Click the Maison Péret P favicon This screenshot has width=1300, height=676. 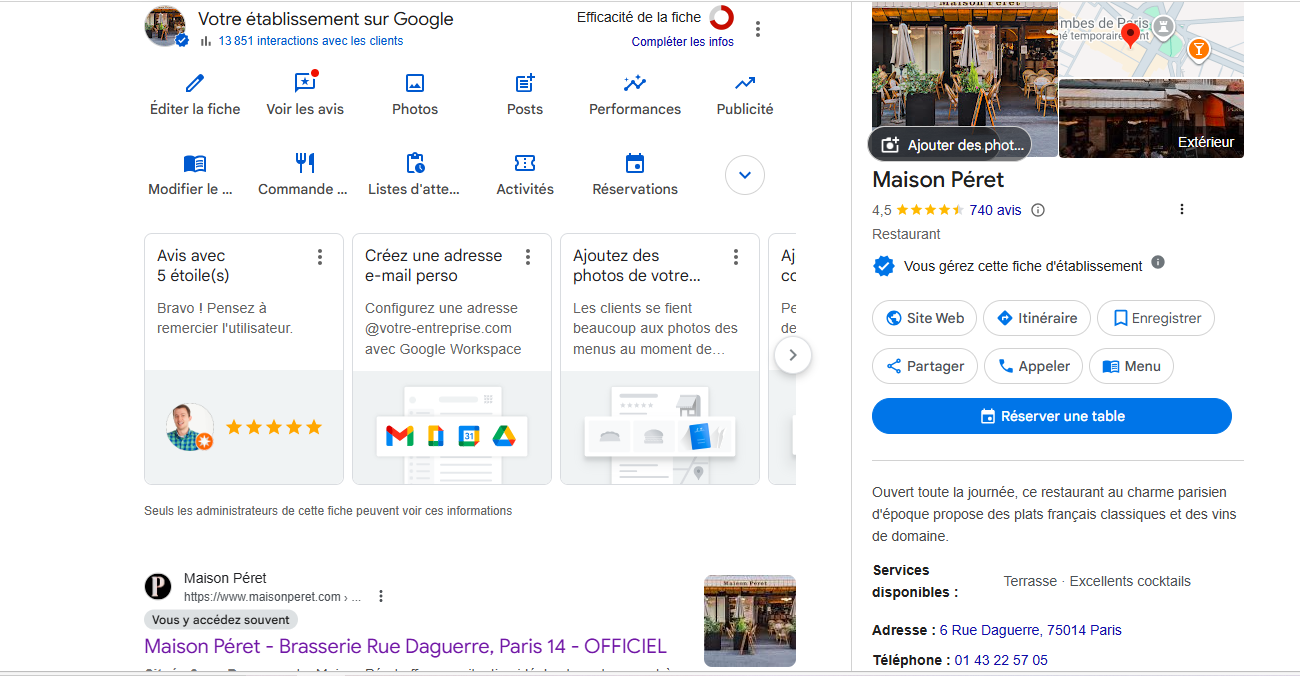[x=158, y=587]
